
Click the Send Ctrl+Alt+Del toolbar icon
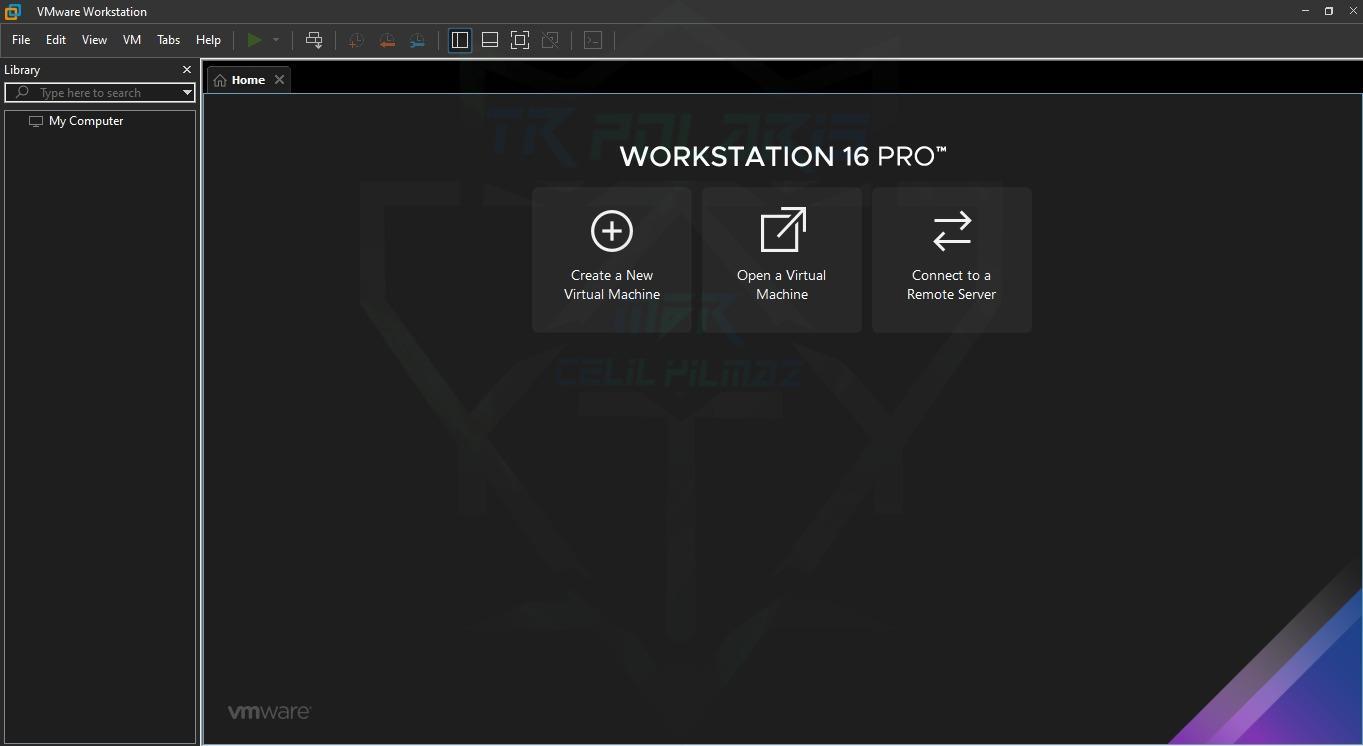tap(314, 40)
